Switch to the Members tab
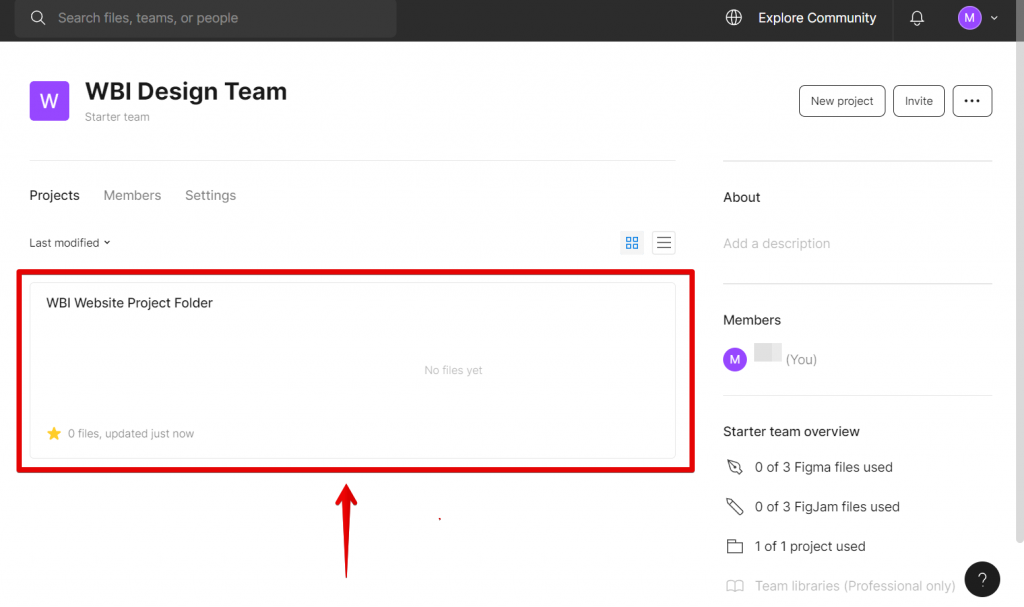The image size is (1024, 607). pyautogui.click(x=132, y=195)
